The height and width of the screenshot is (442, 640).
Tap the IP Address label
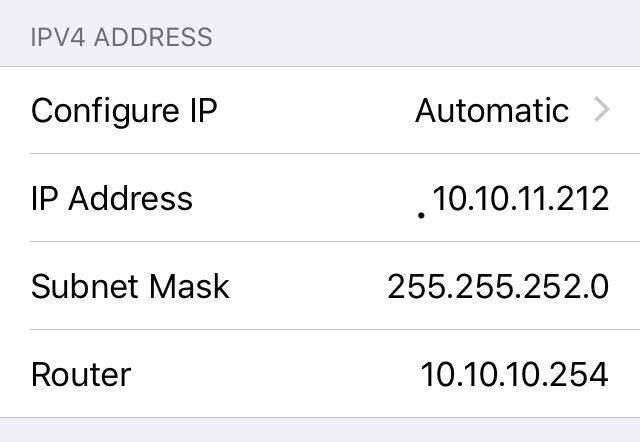112,198
